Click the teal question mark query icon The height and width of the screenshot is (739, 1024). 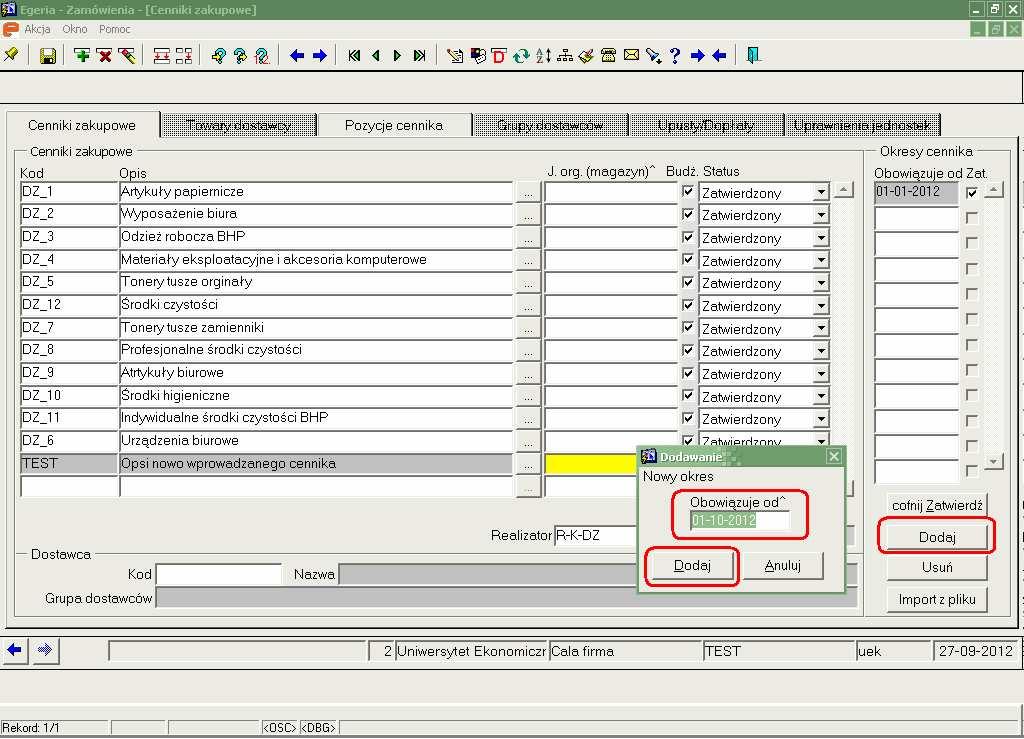pyautogui.click(x=240, y=56)
